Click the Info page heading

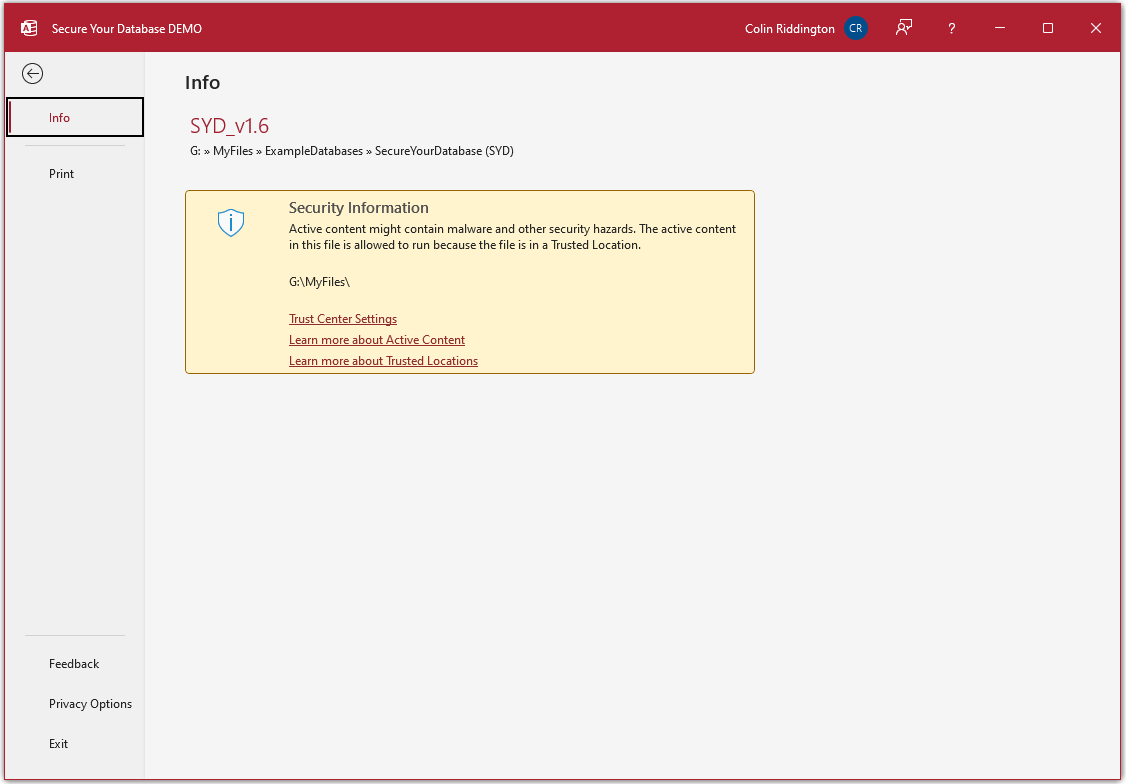coord(203,83)
